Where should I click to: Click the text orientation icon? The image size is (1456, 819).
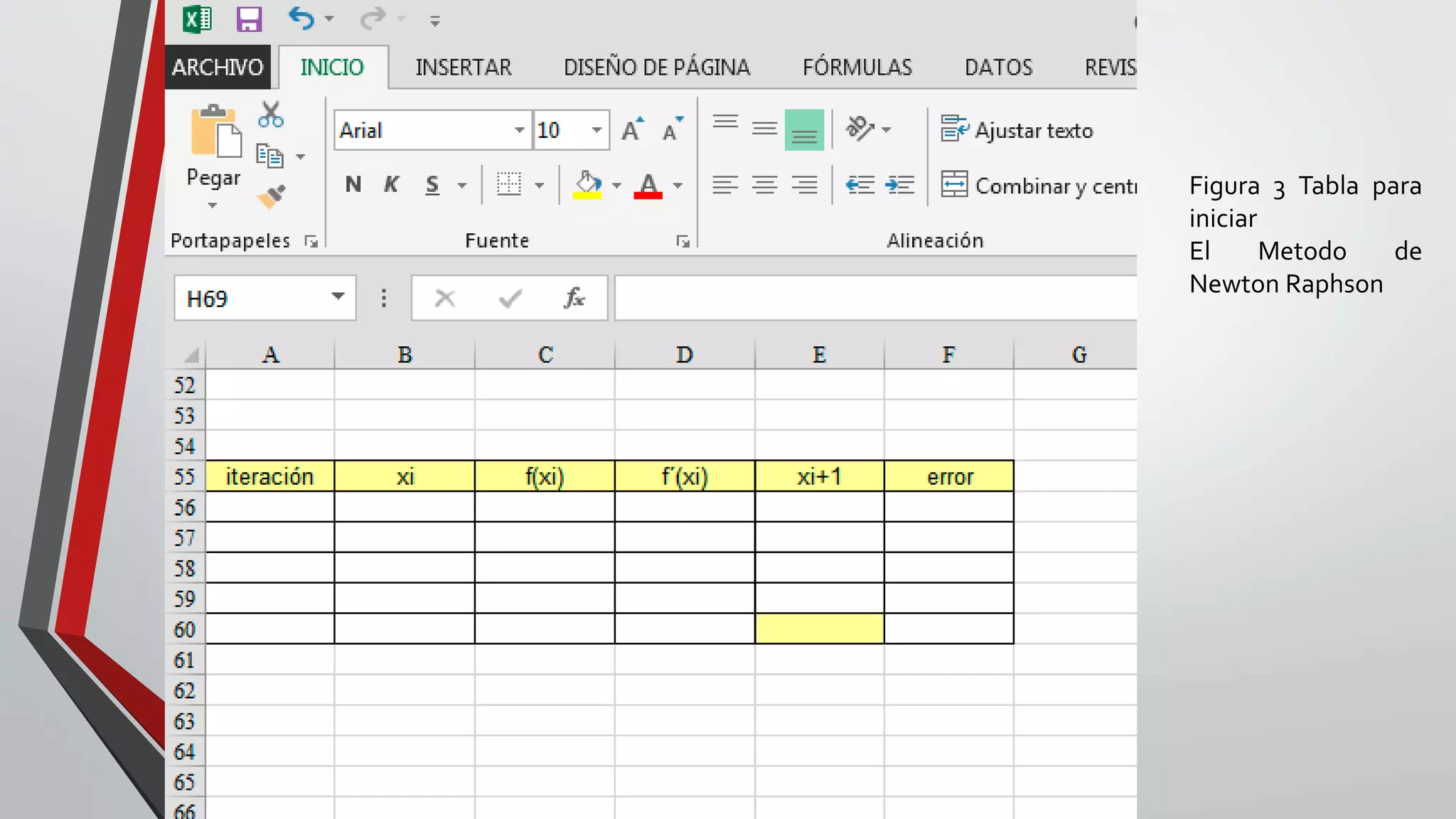point(860,129)
